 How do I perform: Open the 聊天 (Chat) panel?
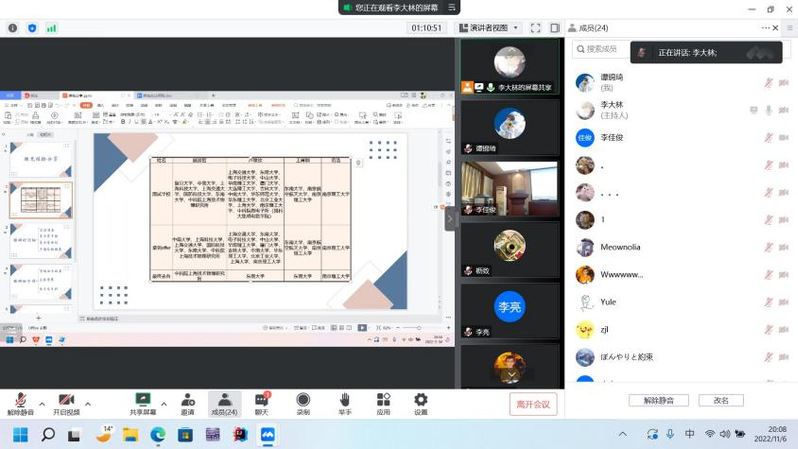pos(261,403)
